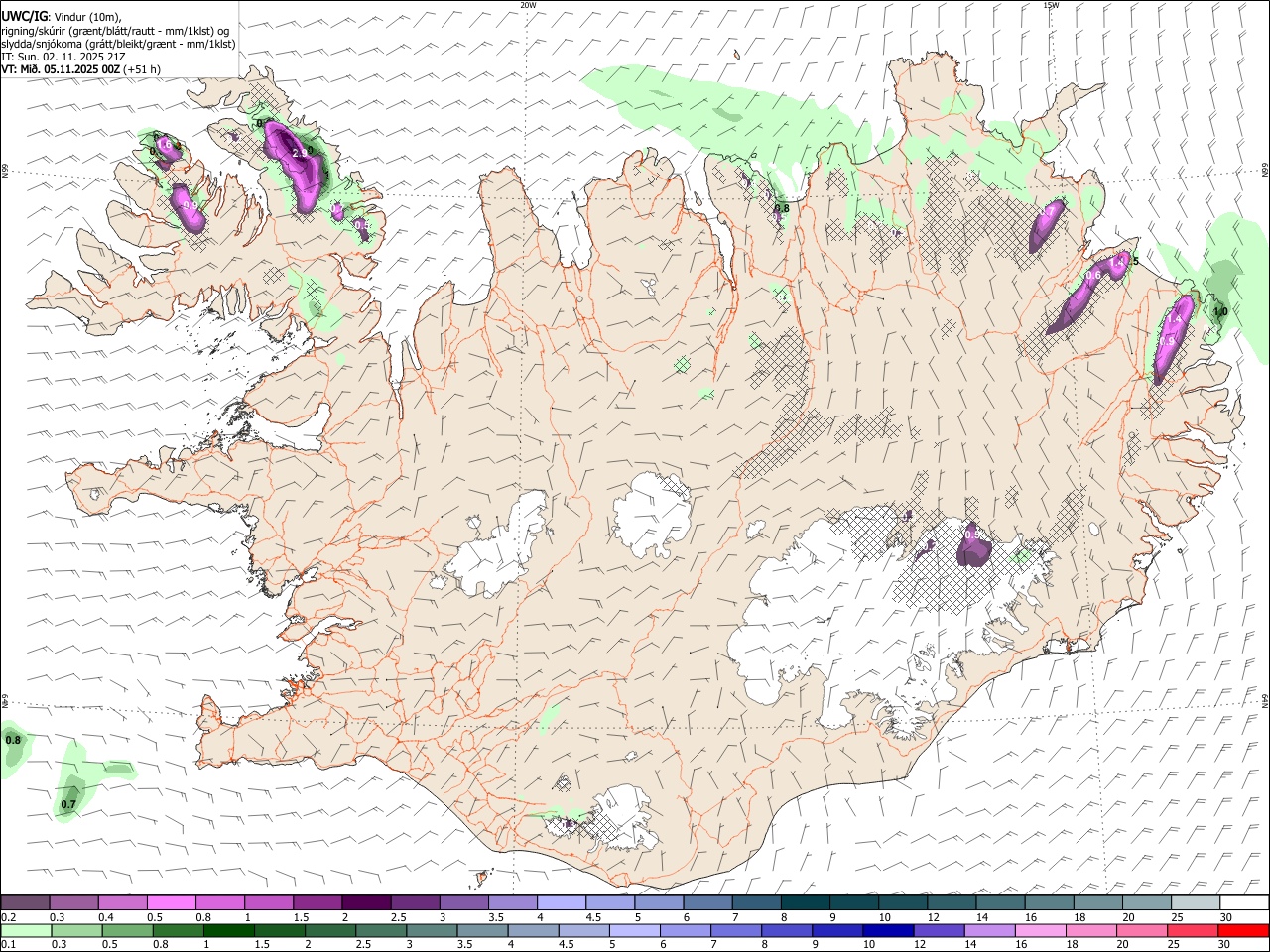Select lower-row red-pink swatch at 25

1193,930
